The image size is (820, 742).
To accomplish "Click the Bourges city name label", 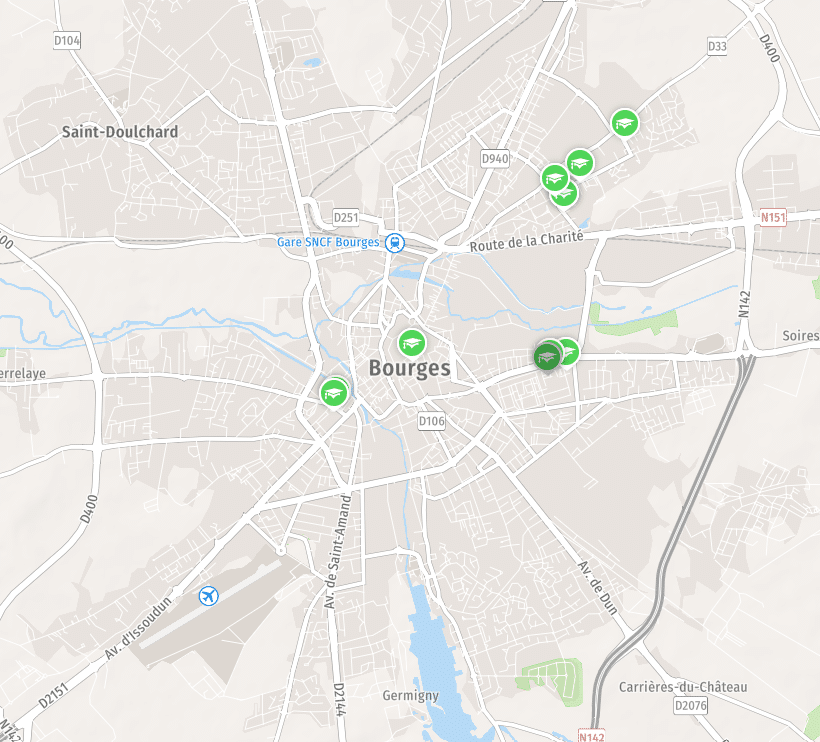I will (409, 368).
